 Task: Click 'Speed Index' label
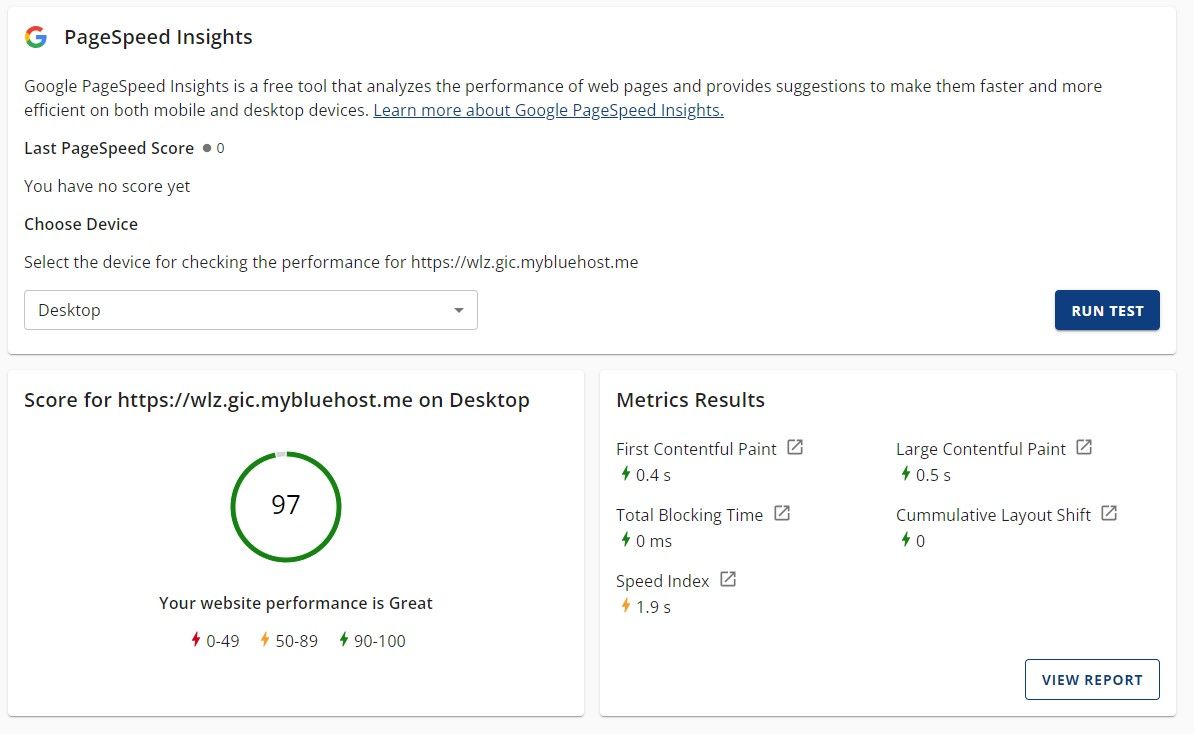pos(662,581)
